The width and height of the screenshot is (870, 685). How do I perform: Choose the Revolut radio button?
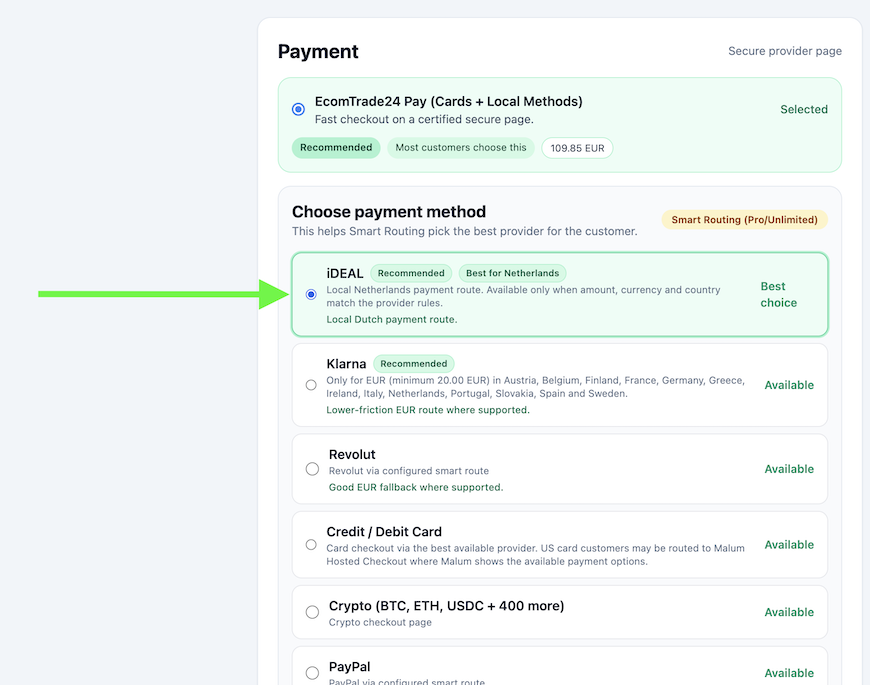[312, 469]
